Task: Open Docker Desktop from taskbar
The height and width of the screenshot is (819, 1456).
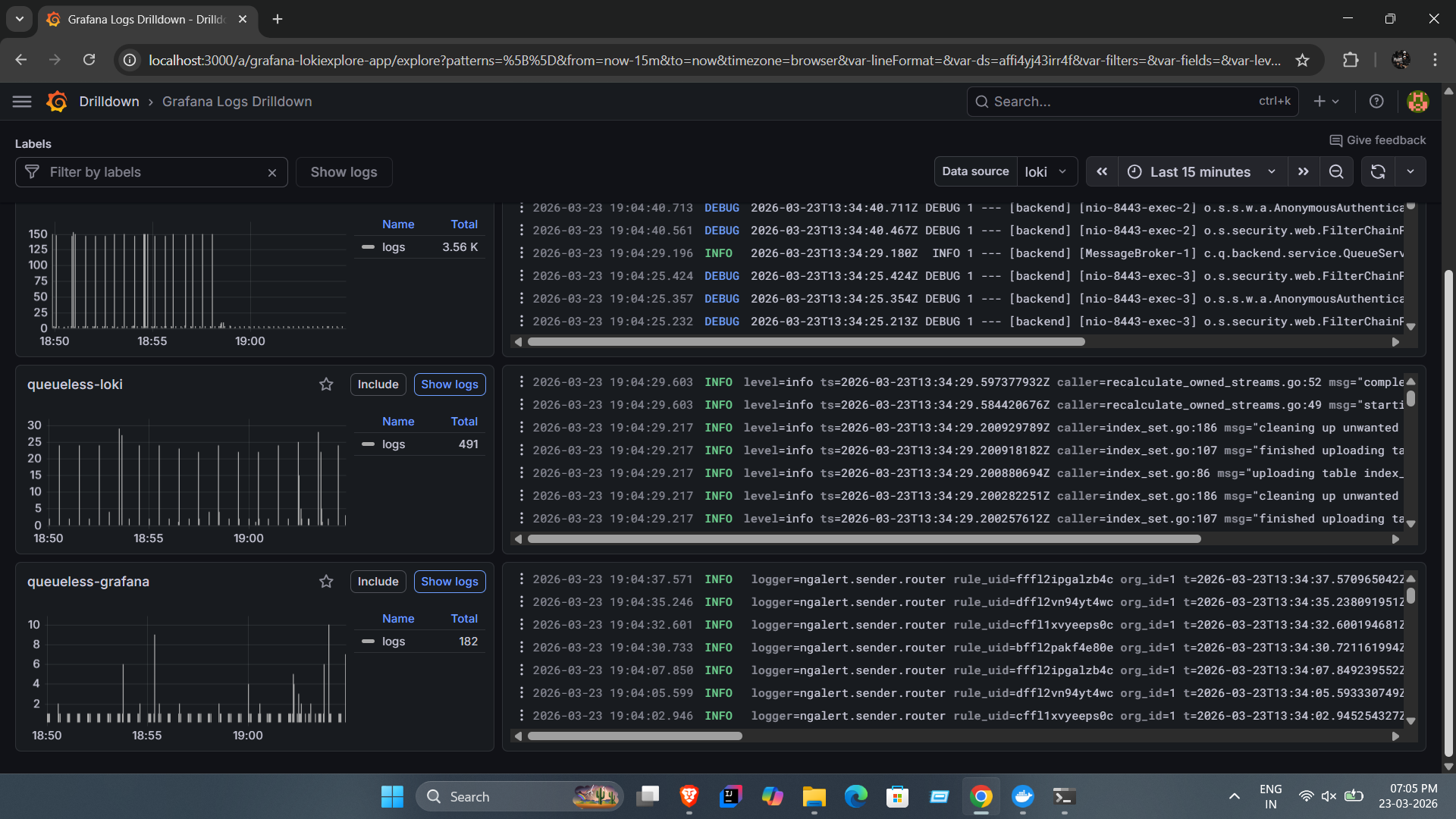Action: pyautogui.click(x=1023, y=796)
